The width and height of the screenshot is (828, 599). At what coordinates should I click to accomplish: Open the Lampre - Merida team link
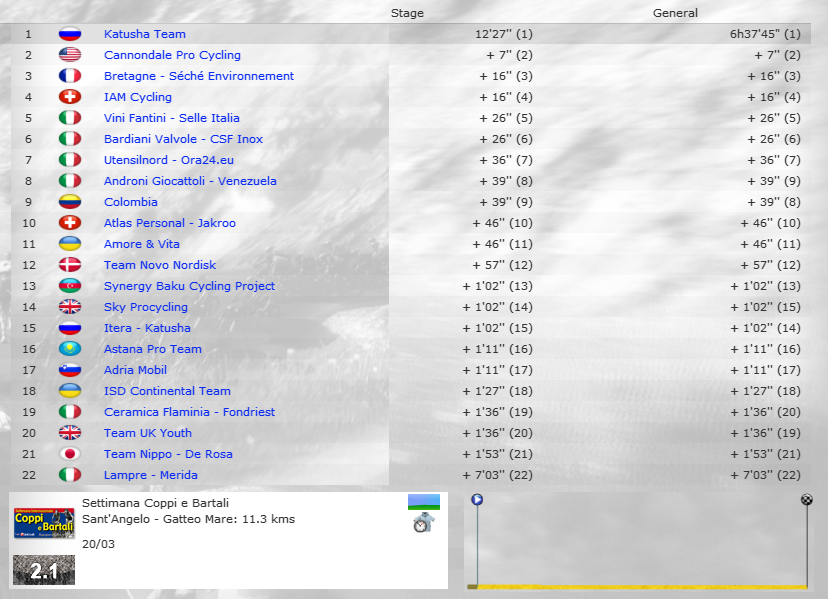(150, 475)
